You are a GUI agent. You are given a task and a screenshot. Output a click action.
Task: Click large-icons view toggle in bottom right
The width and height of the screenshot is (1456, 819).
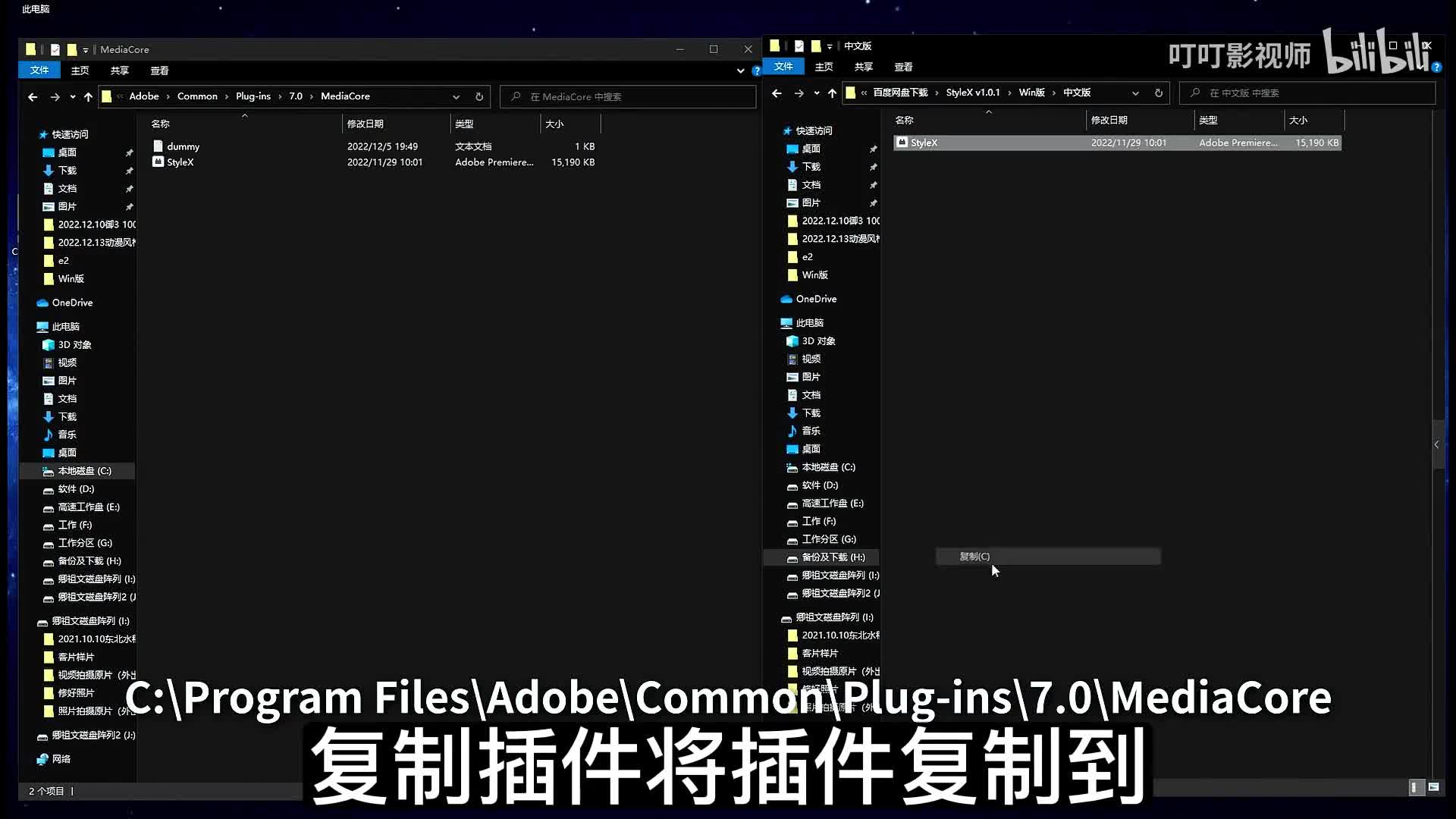coord(1433,787)
